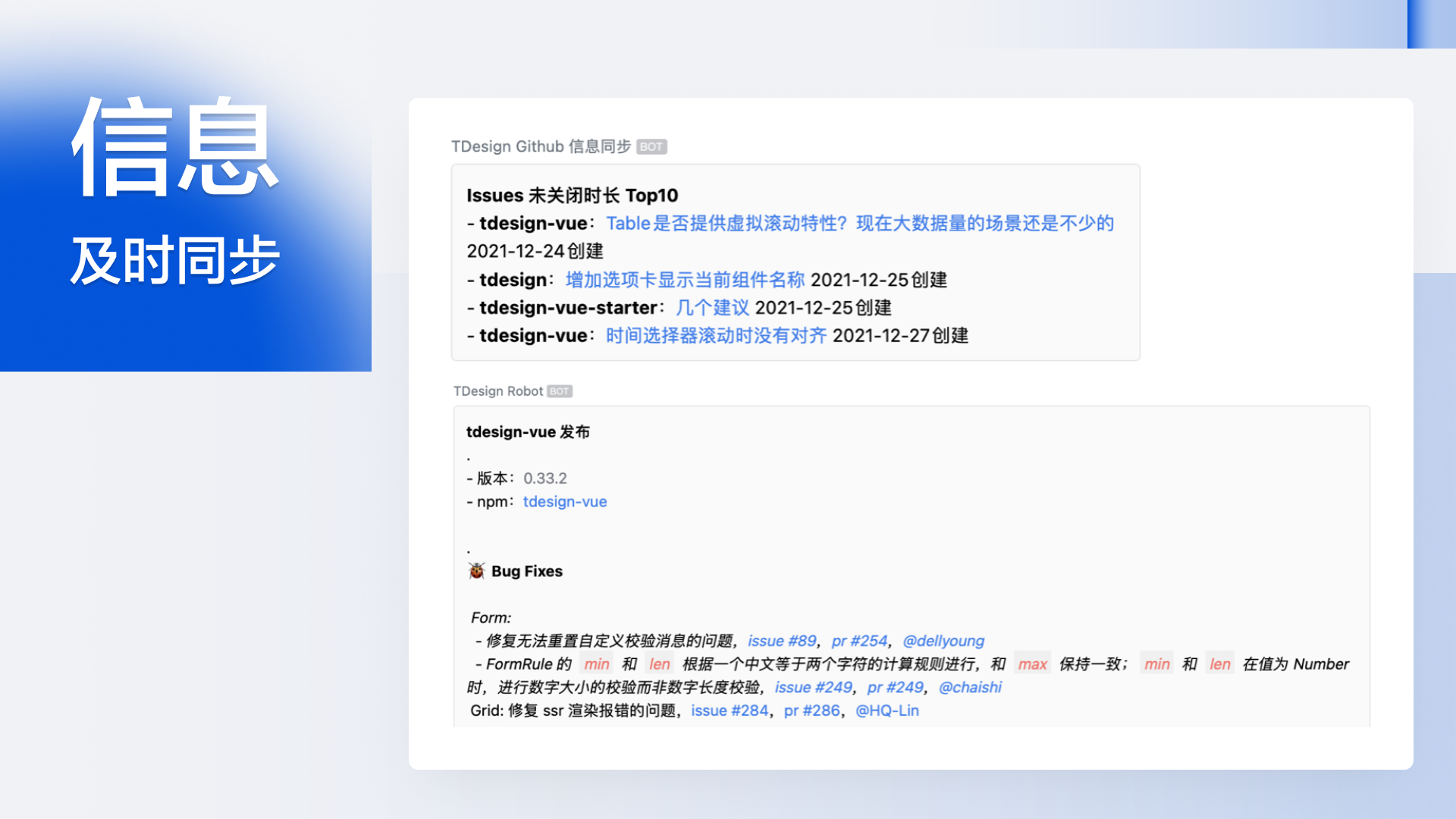
Task: Open the 增加选项卡显示当前组件名称 issue link
Action: (x=685, y=280)
